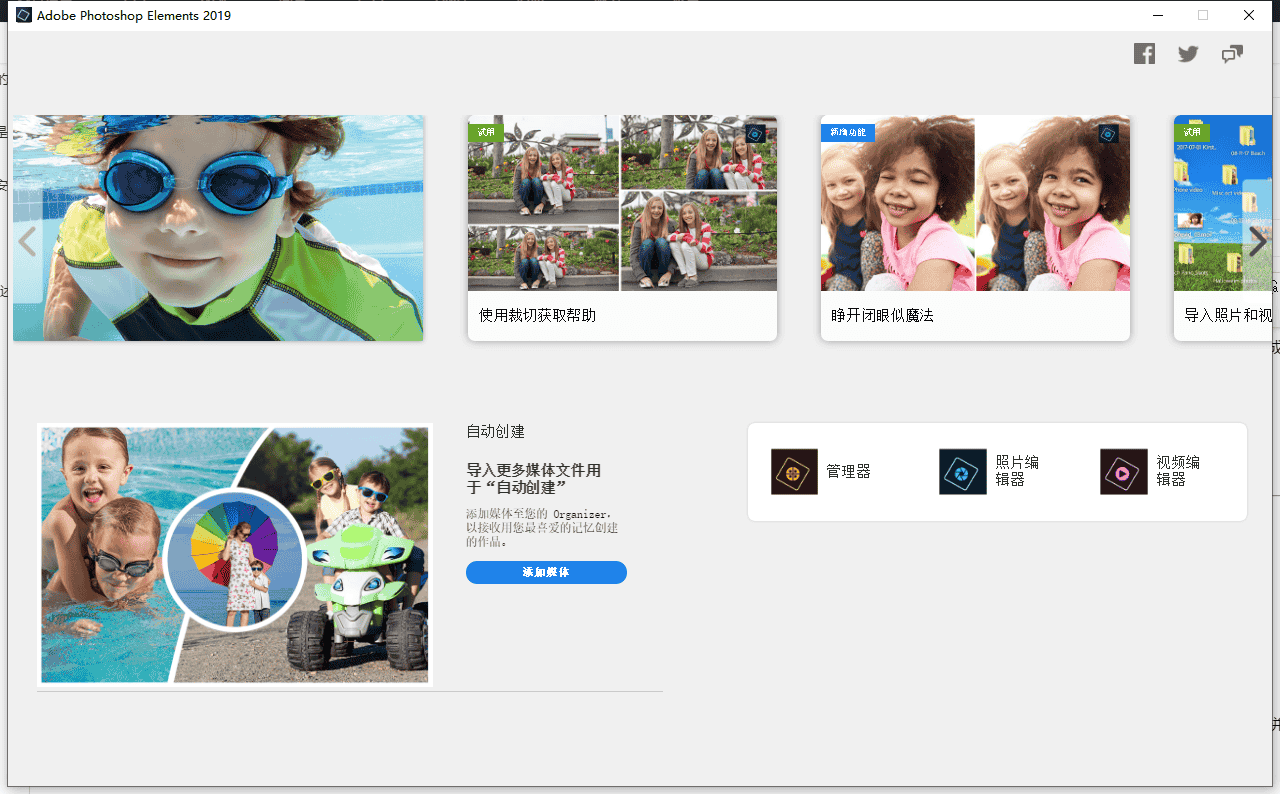Click the Facebook share icon

[x=1144, y=54]
